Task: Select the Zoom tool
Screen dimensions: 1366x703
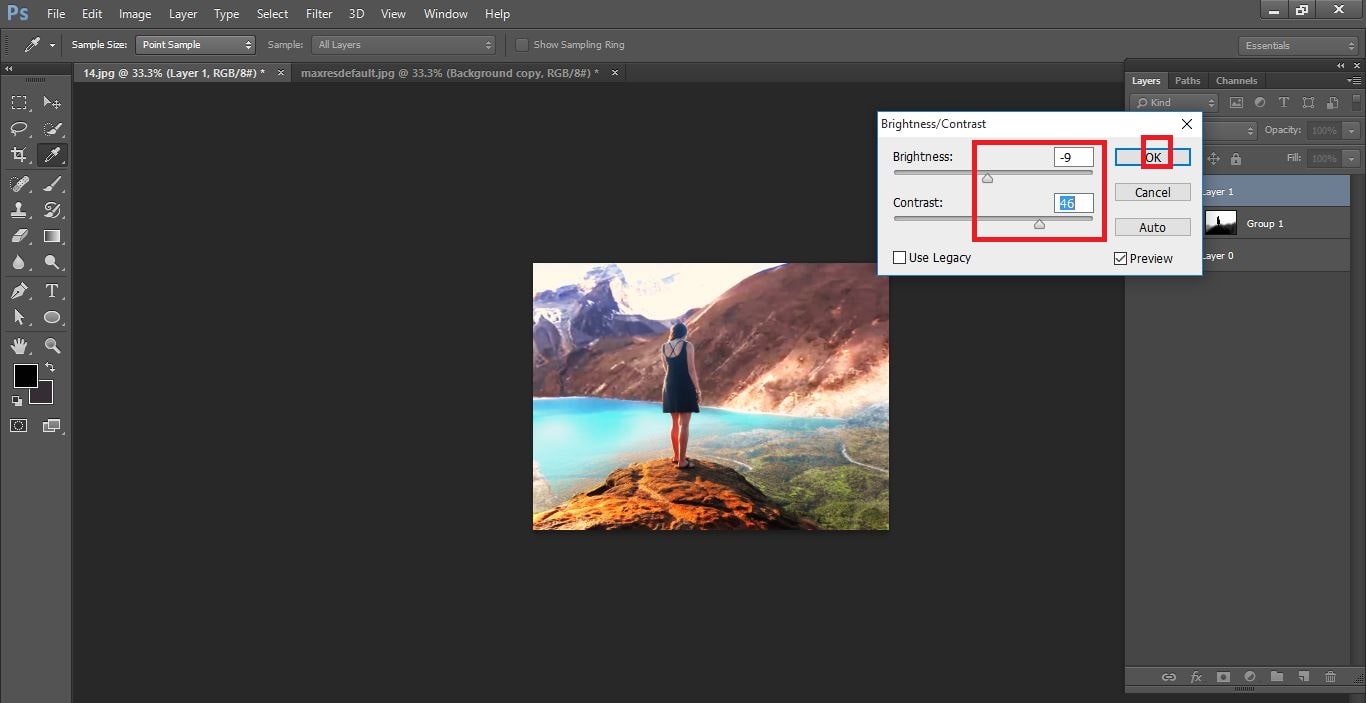Action: [52, 345]
